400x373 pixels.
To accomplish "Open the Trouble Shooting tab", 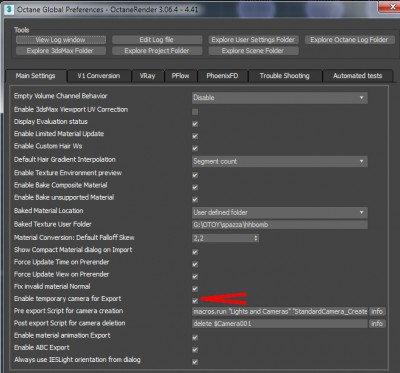I will click(x=284, y=76).
